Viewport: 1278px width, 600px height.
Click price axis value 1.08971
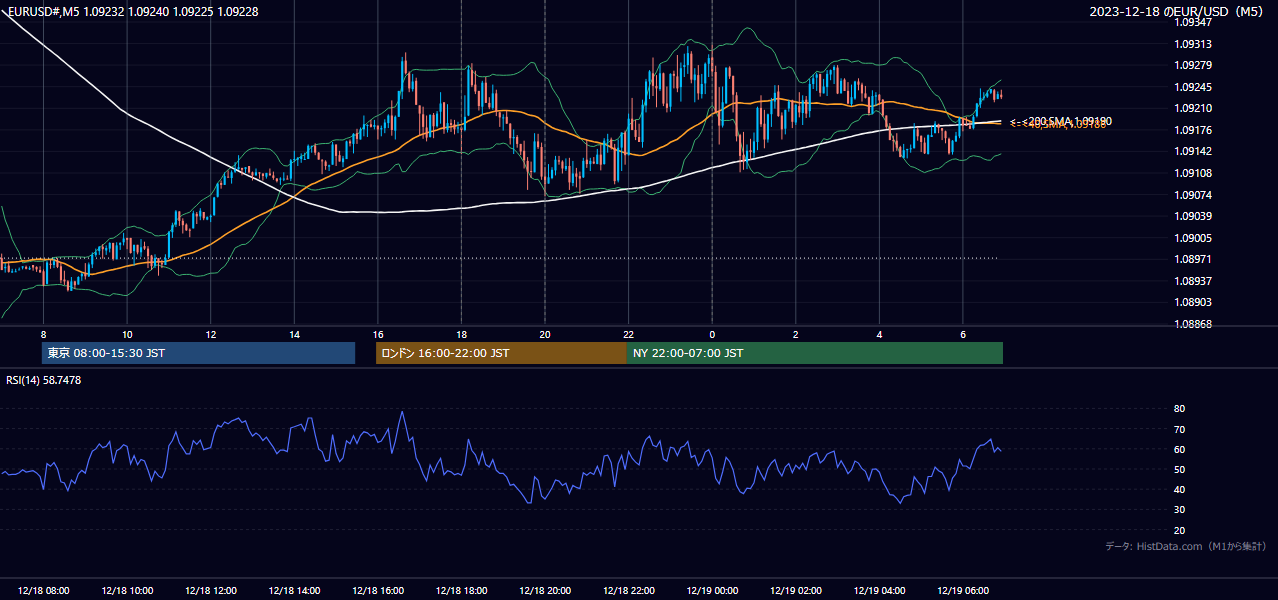click(x=1192, y=259)
